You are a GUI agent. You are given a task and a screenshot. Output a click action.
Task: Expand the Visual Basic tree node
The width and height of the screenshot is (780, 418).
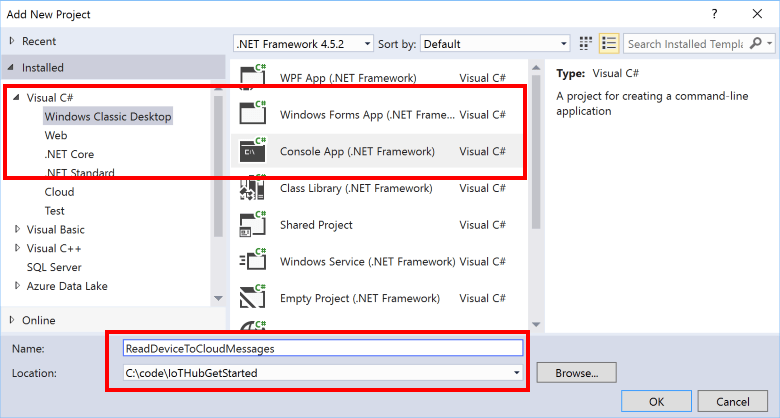[x=17, y=229]
